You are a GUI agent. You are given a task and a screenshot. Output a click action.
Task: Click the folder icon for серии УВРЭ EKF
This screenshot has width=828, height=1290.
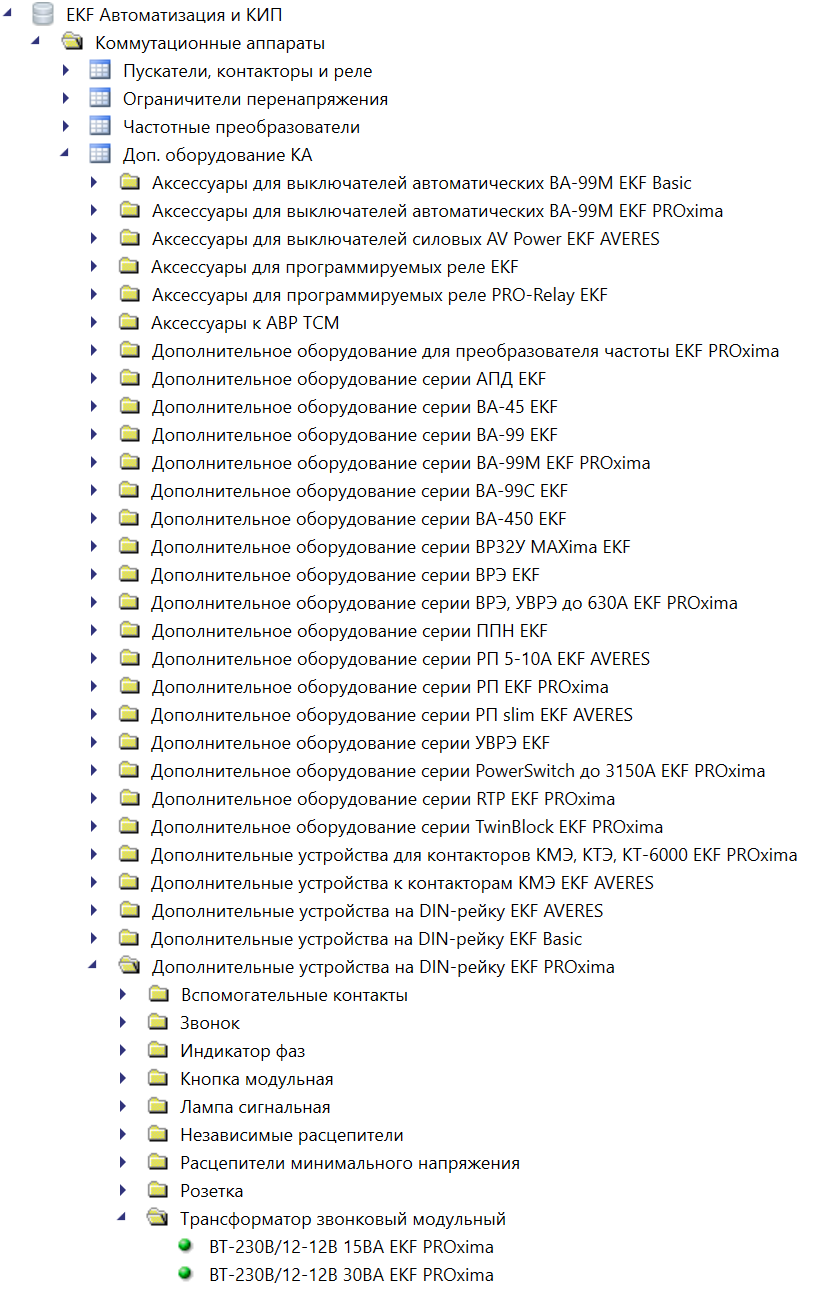(x=128, y=743)
